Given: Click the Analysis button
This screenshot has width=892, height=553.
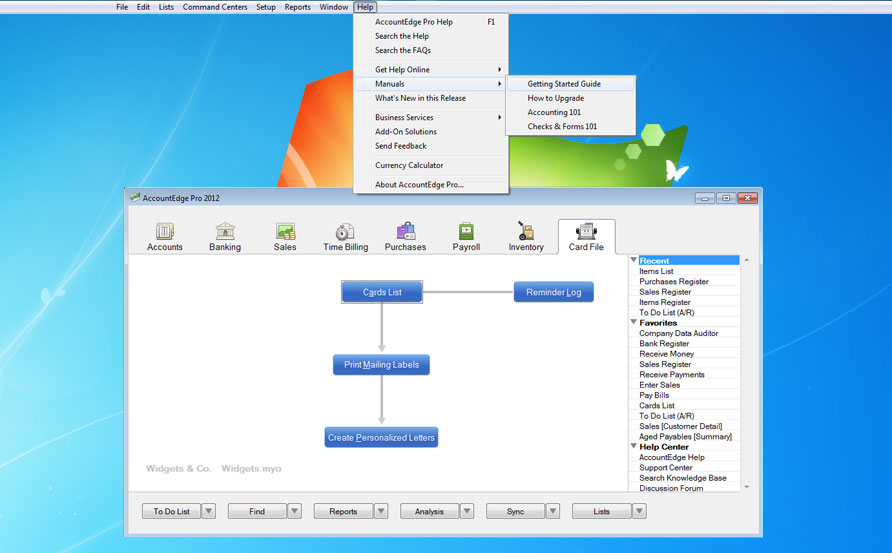Looking at the screenshot, I should click(429, 511).
